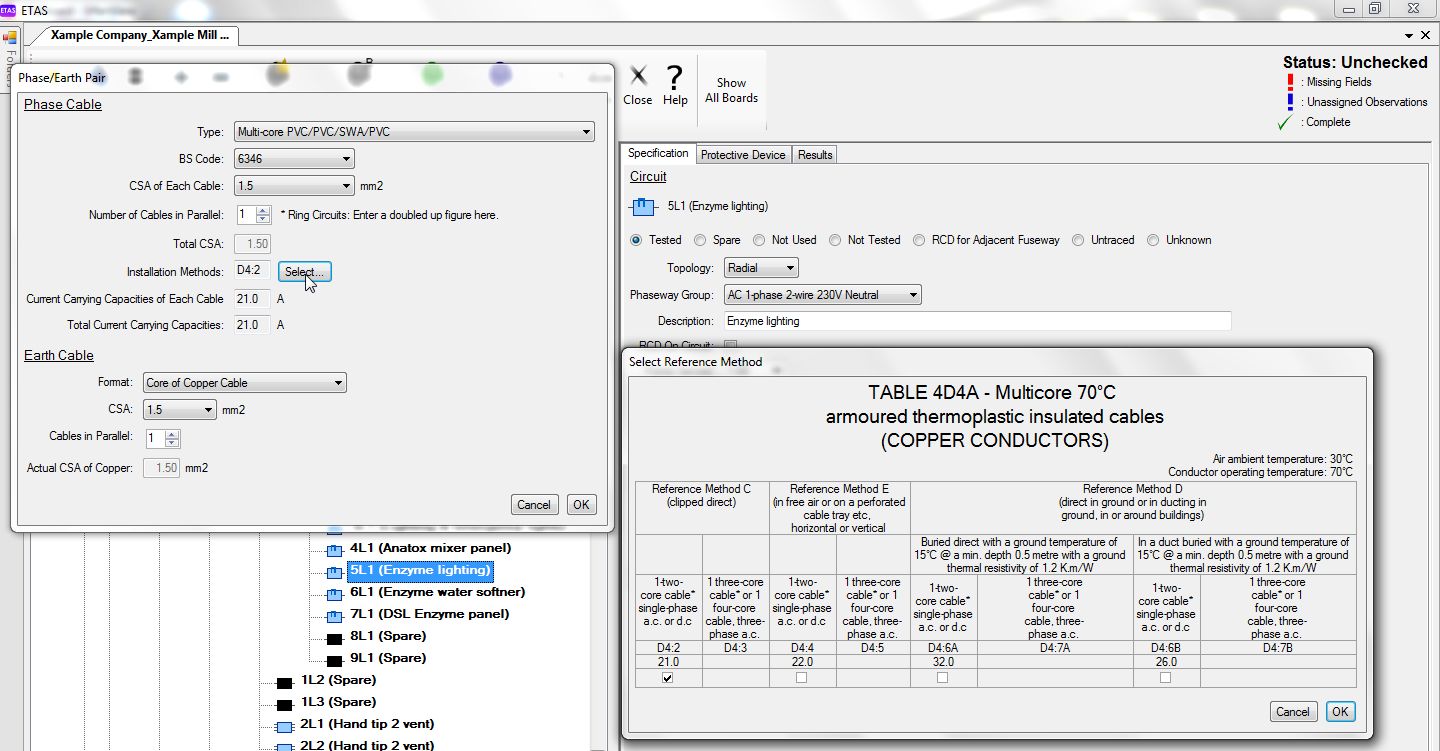Uncheck the D4:2 reference method checkbox
Viewport: 1440px width, 751px height.
pyautogui.click(x=668, y=678)
